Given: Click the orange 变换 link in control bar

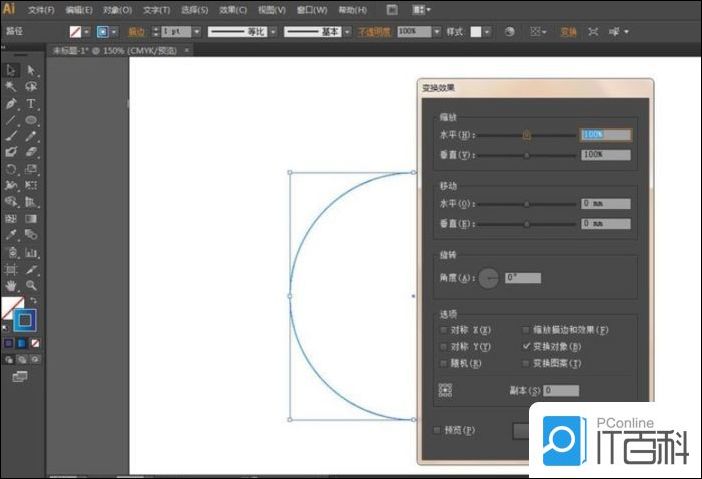Looking at the screenshot, I should coord(568,32).
